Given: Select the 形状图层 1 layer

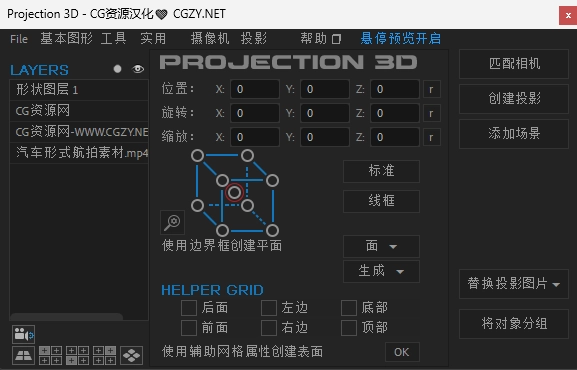Looking at the screenshot, I should click(x=79, y=89).
